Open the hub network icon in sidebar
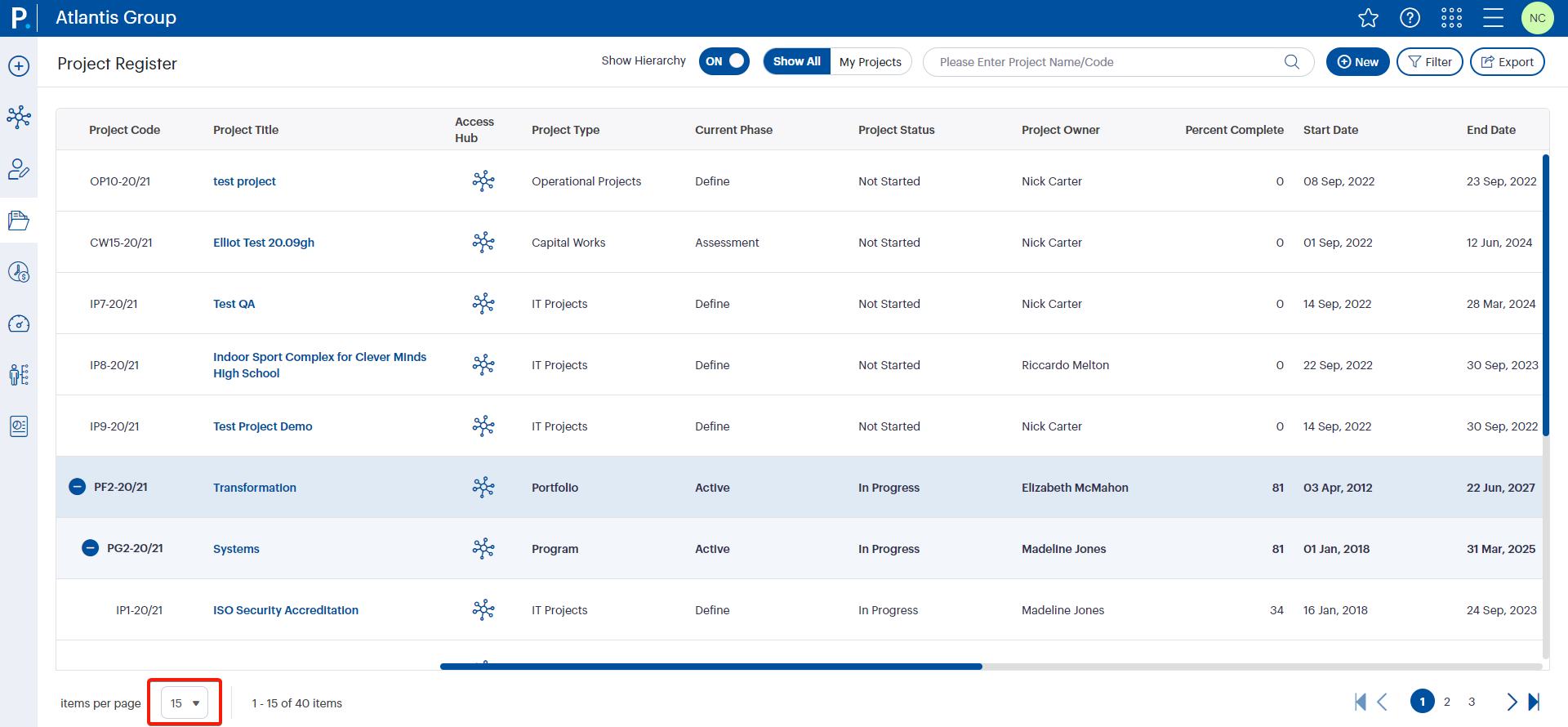This screenshot has width=1568, height=727. (19, 117)
